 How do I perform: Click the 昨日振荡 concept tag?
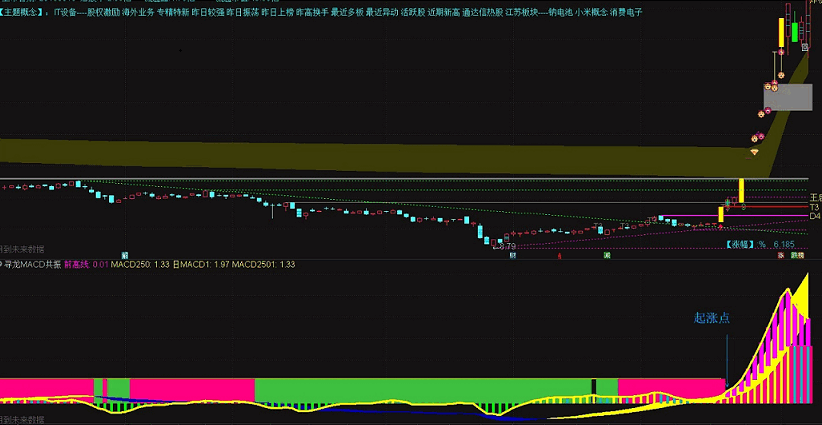[242, 12]
